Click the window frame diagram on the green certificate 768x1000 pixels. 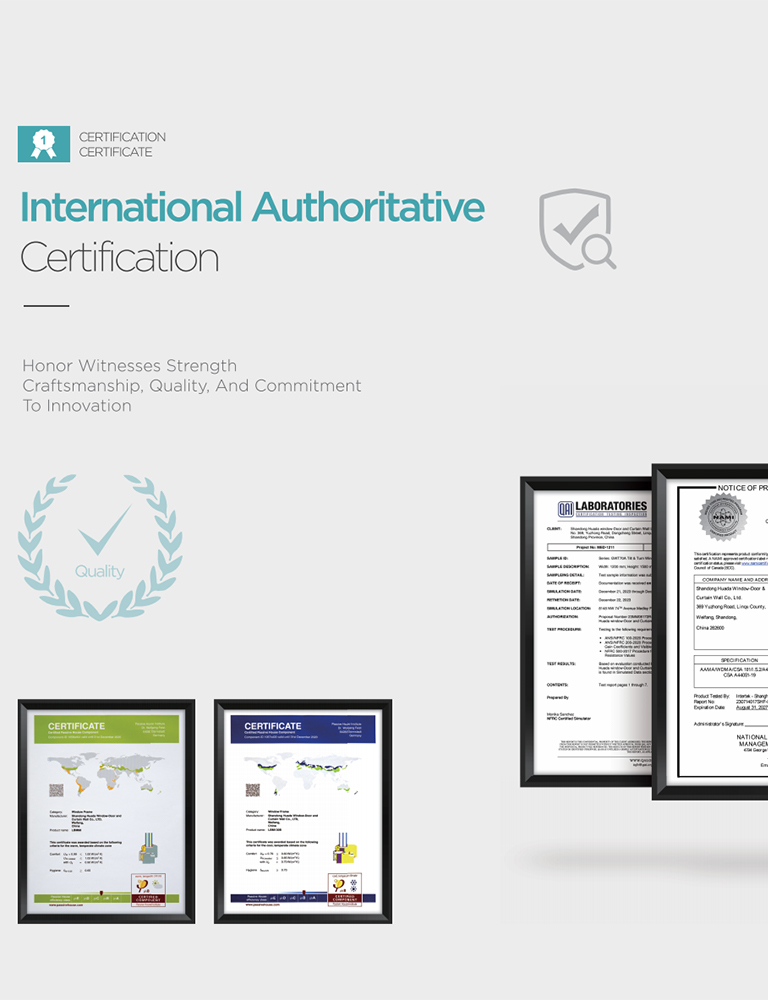click(x=148, y=848)
